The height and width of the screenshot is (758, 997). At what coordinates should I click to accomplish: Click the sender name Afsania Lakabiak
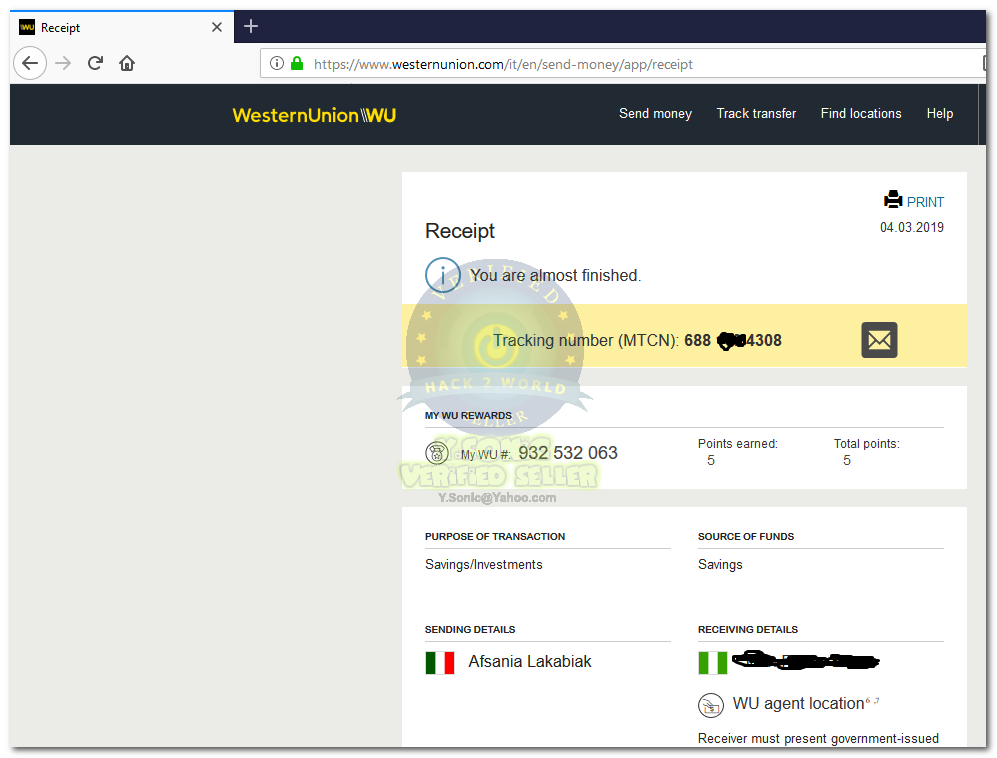pyautogui.click(x=530, y=662)
